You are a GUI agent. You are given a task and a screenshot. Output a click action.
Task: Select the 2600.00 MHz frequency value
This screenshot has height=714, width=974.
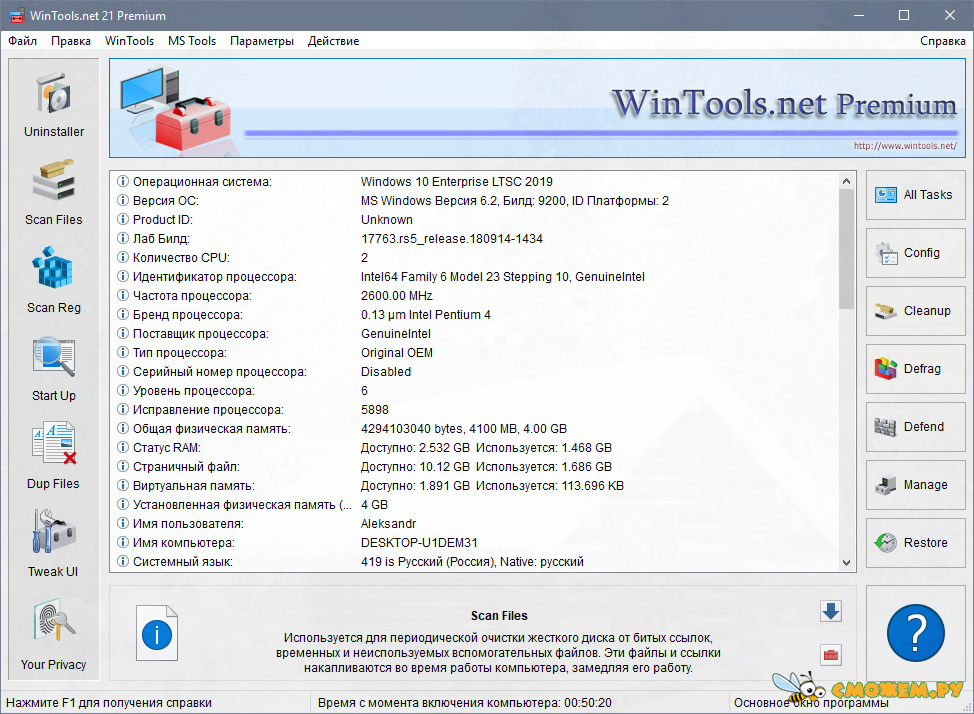point(396,296)
